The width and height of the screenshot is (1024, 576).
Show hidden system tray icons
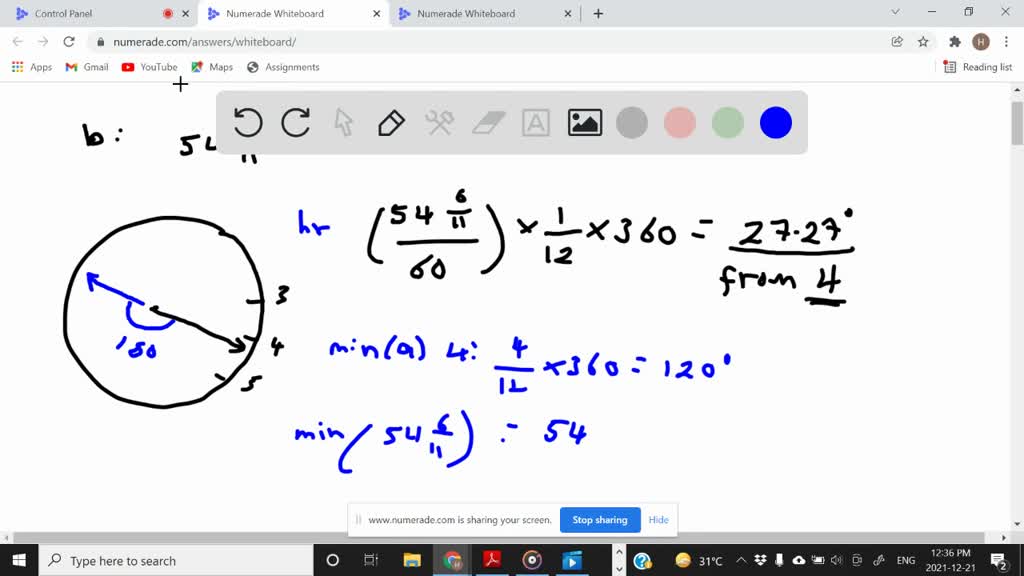tap(741, 561)
